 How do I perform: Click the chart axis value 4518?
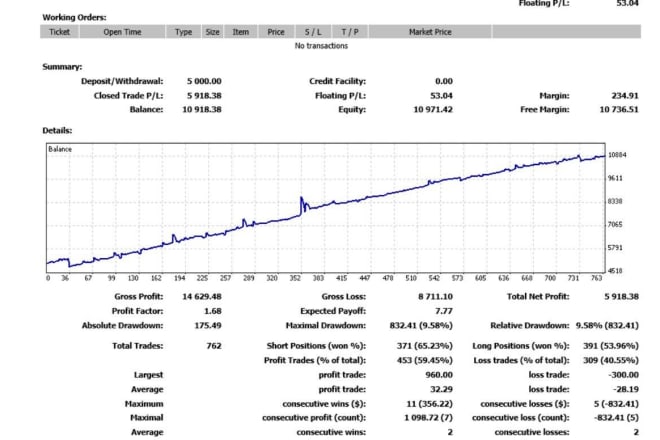click(x=615, y=271)
